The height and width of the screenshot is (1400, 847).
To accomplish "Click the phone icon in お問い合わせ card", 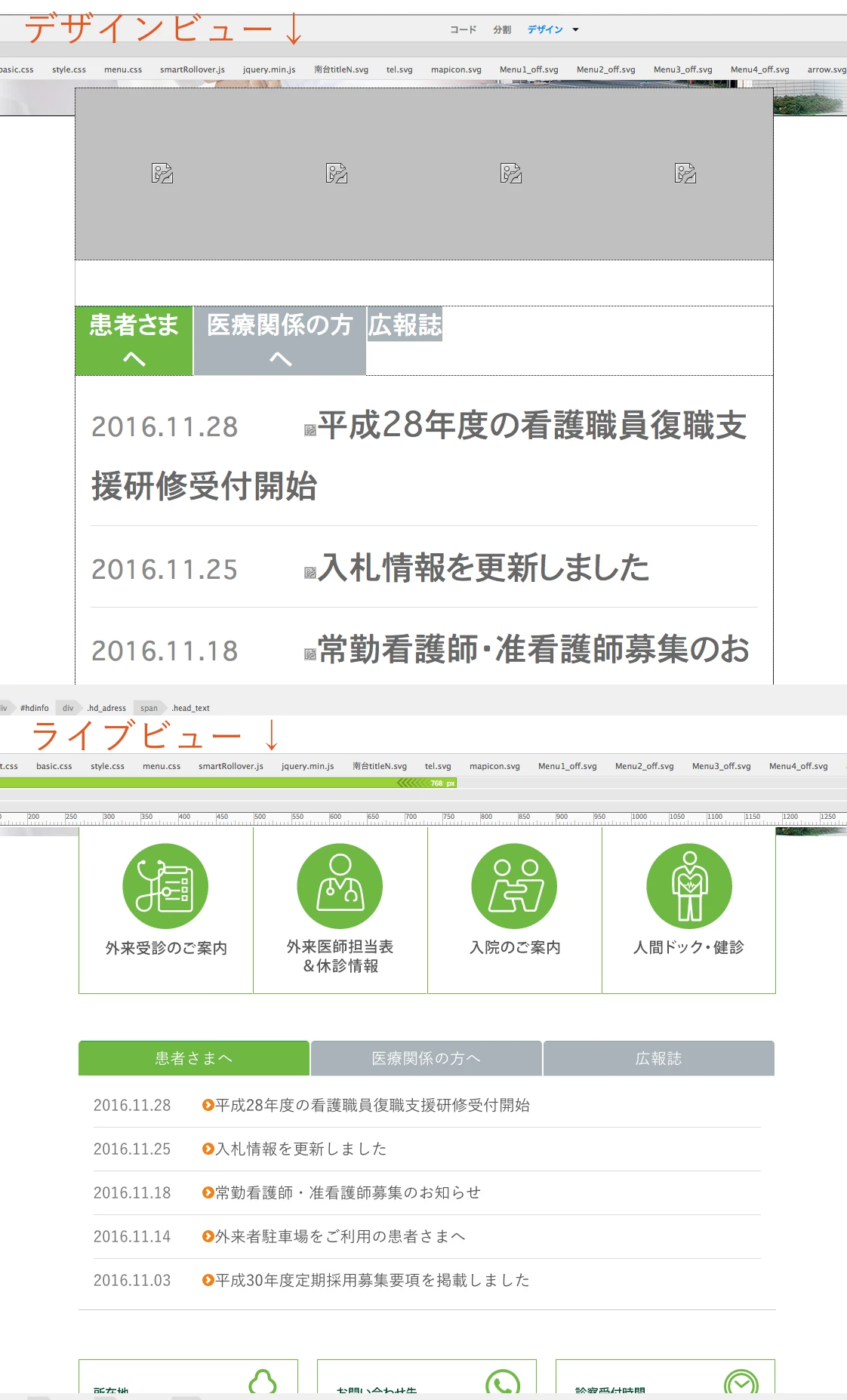I will coord(503,1383).
